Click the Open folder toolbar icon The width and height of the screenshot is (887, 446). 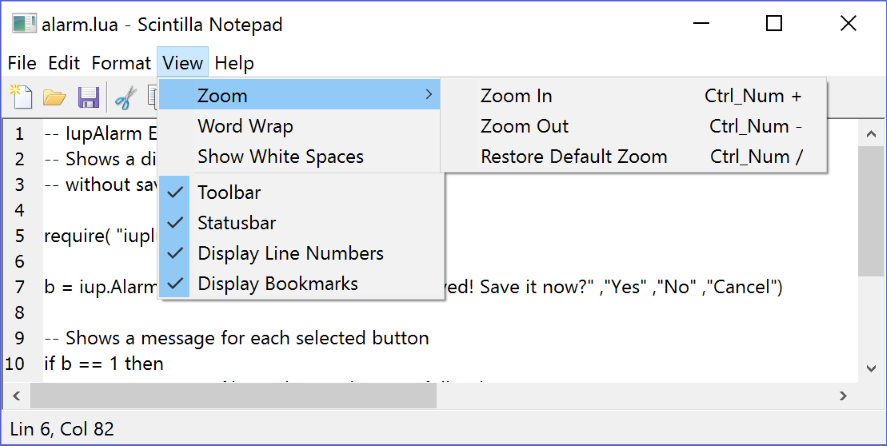pos(54,97)
